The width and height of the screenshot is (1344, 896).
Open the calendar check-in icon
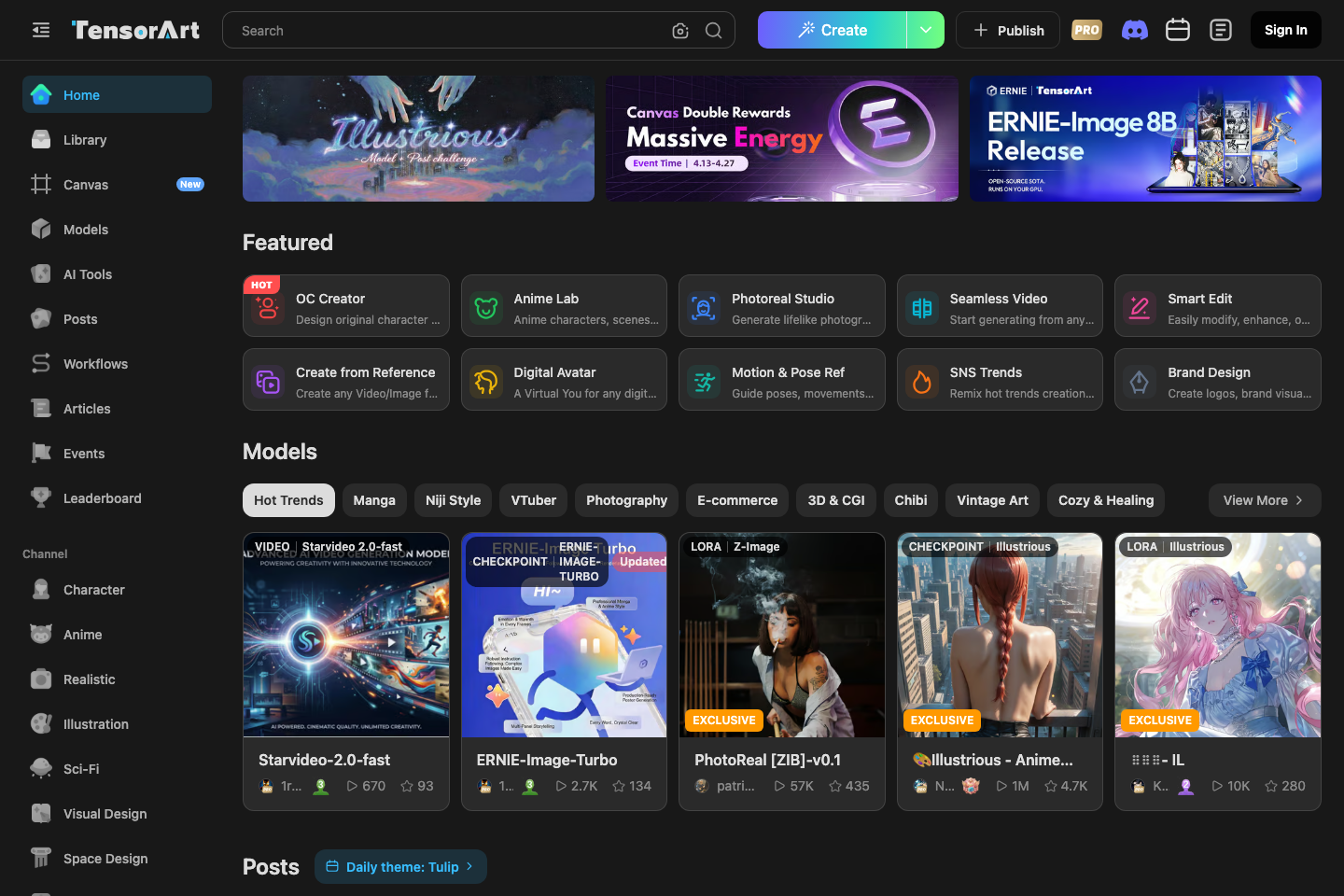tap(1178, 30)
